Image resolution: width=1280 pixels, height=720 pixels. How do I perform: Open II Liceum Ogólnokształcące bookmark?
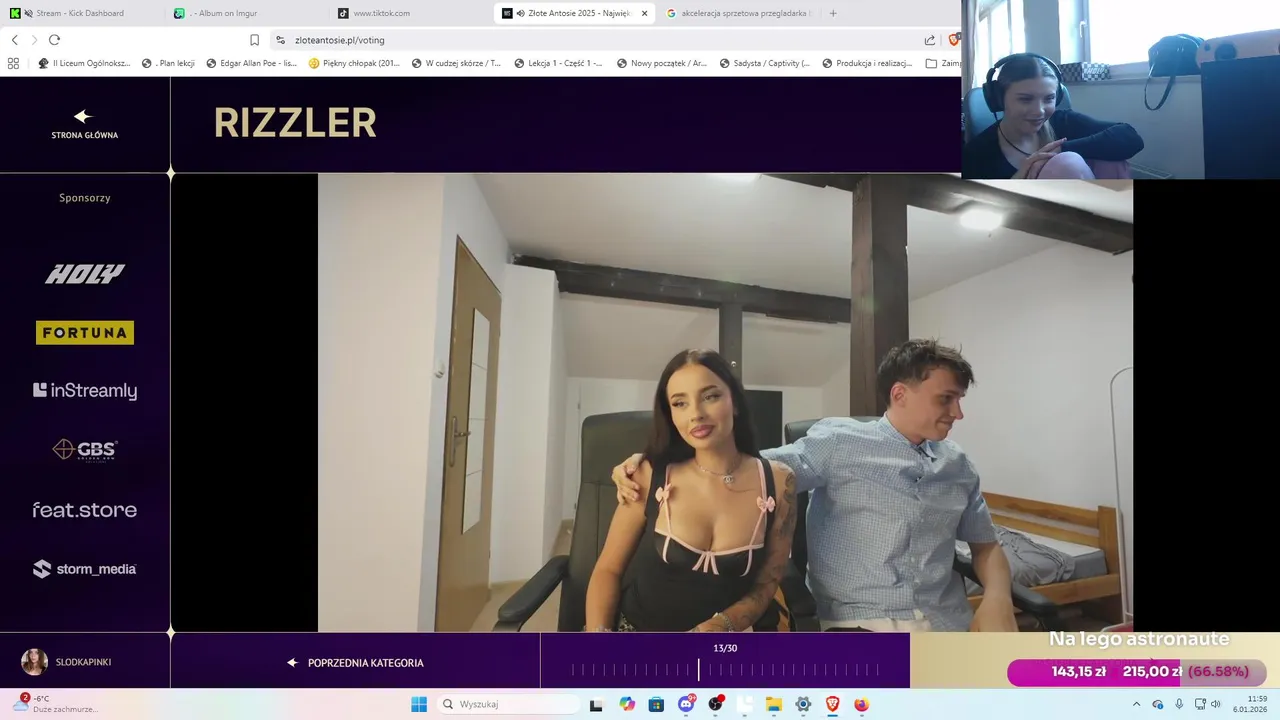coord(84,63)
